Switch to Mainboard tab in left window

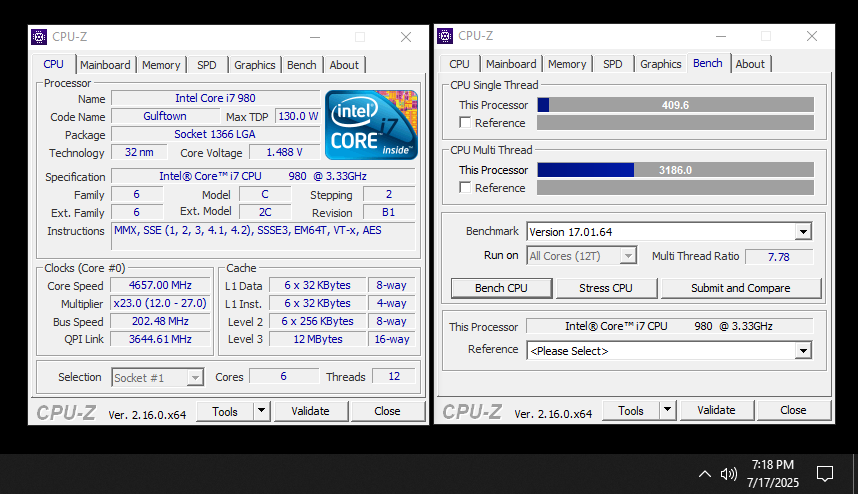105,65
